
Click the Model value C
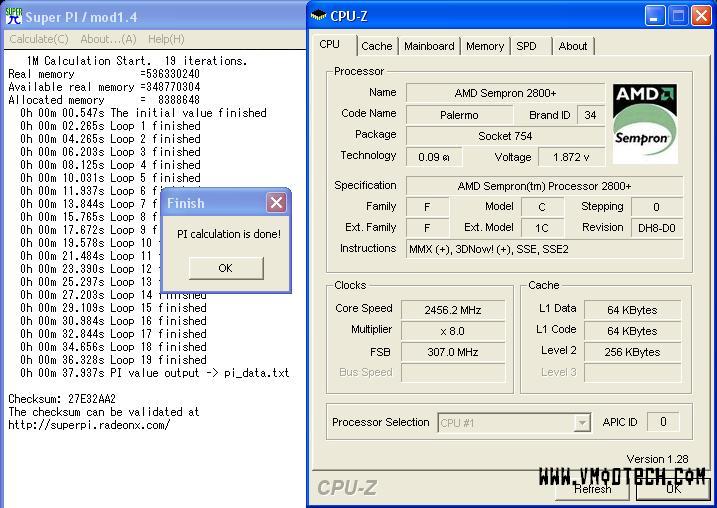(x=542, y=207)
